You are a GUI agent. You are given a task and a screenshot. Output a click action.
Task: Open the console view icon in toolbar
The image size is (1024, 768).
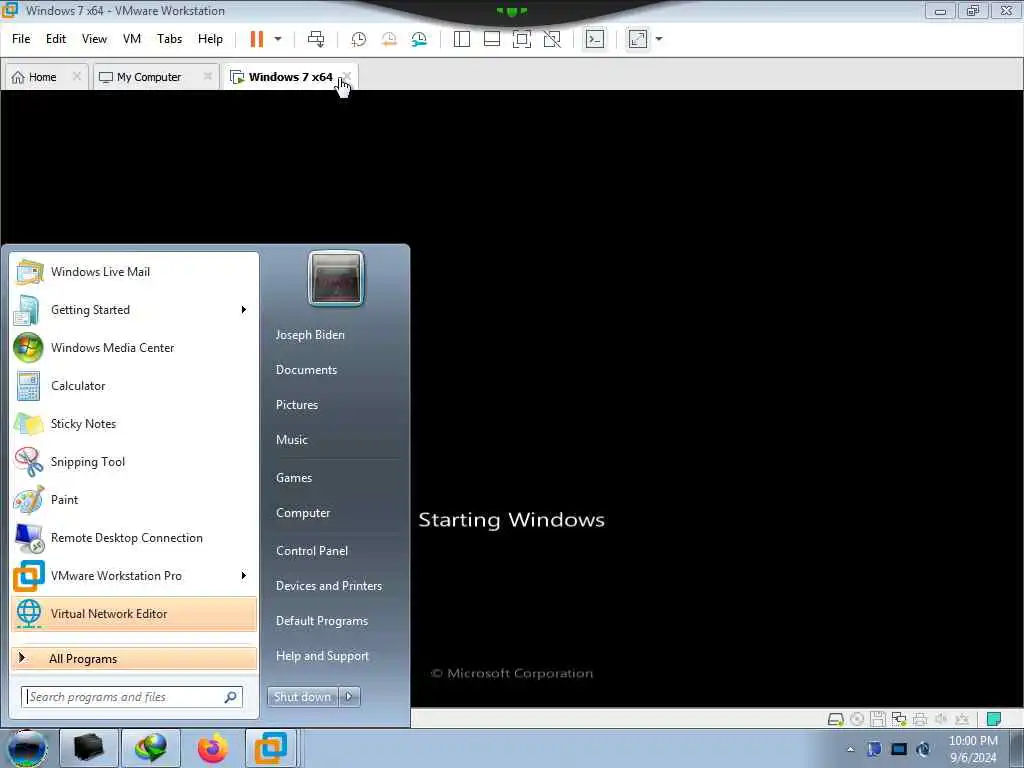pos(594,39)
